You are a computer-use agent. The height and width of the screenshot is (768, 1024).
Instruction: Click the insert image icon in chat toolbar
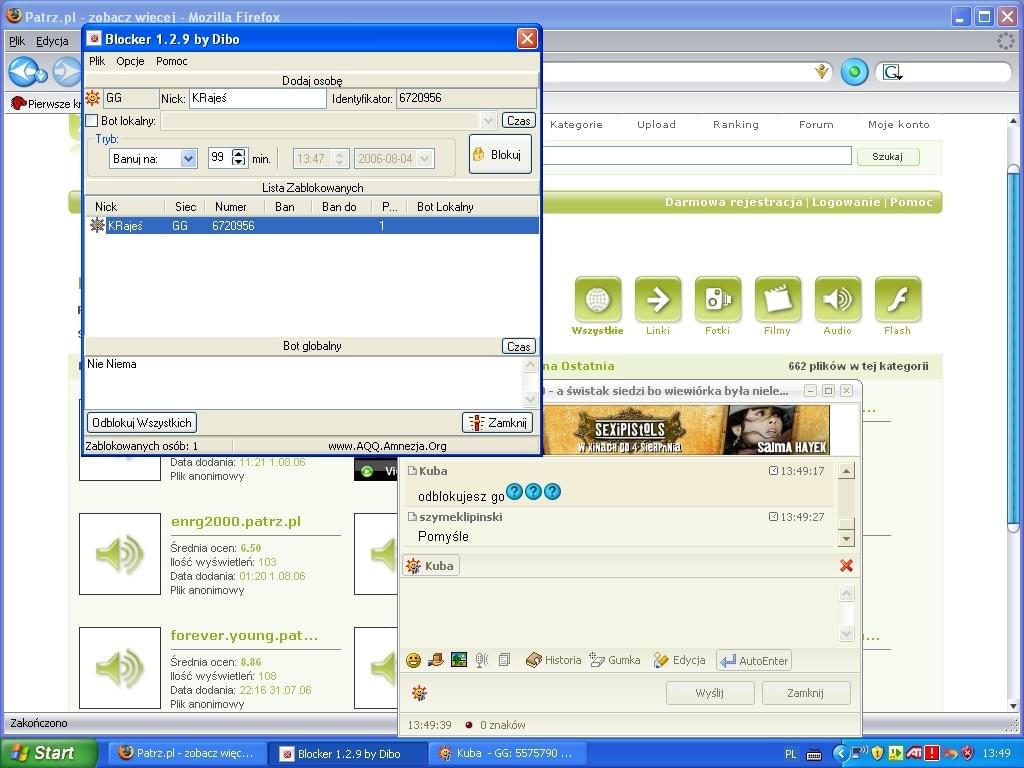point(459,660)
